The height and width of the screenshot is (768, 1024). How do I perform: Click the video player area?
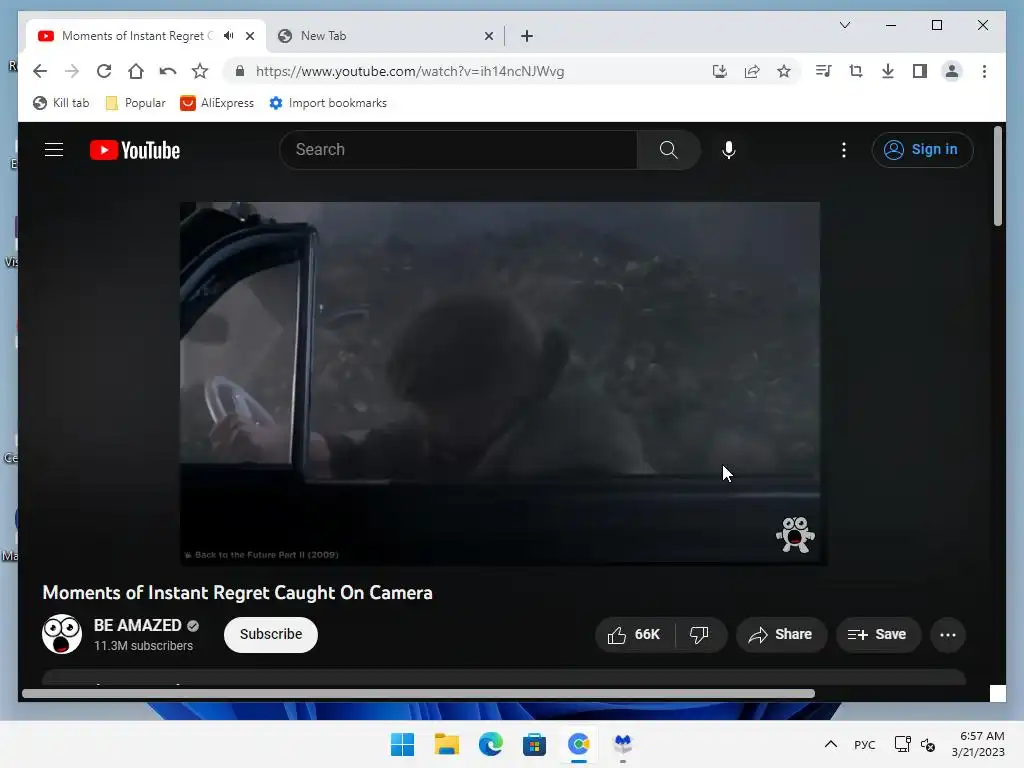click(x=500, y=383)
